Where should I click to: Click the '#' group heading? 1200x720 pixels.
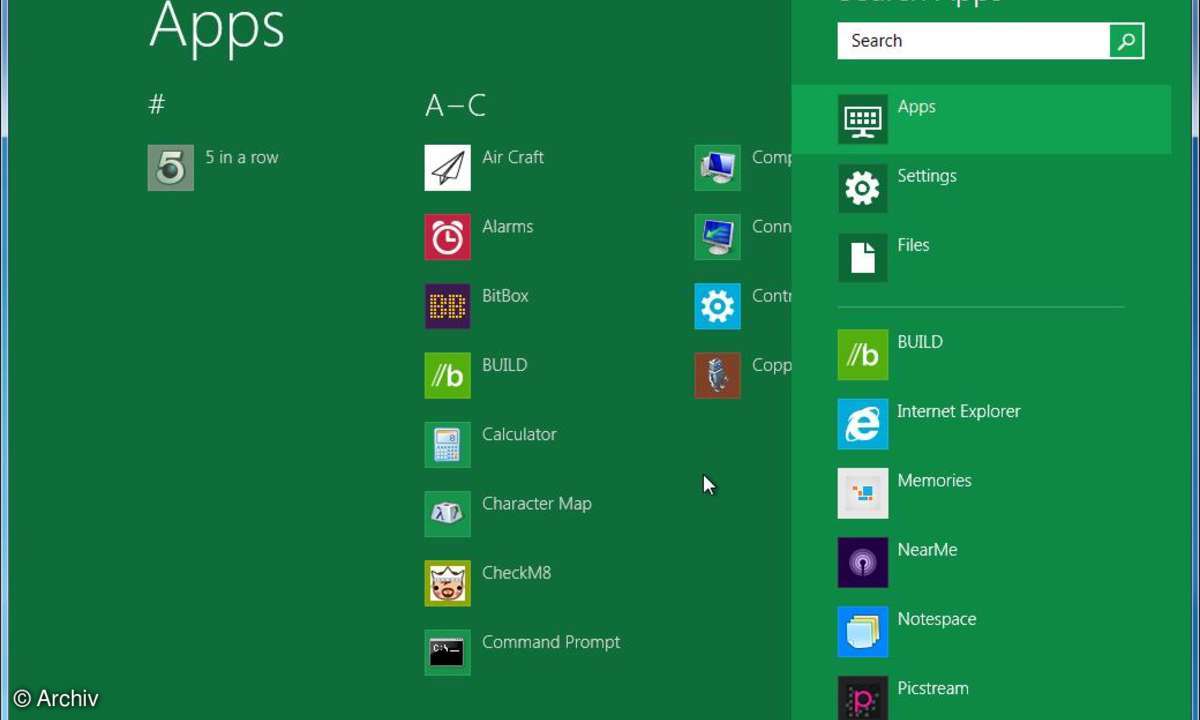[157, 104]
